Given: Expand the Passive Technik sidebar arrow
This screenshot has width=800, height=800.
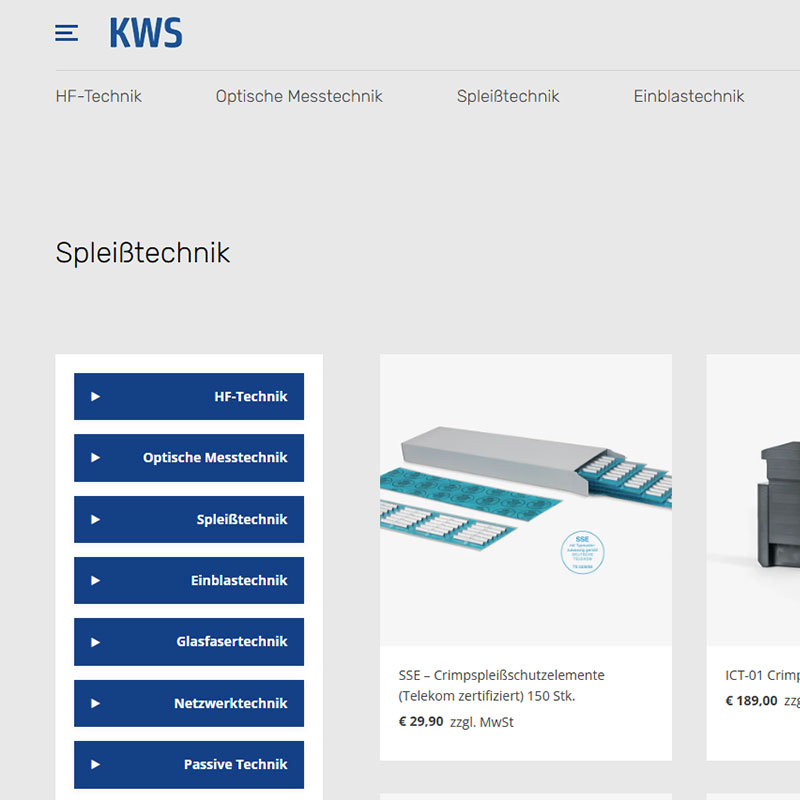Looking at the screenshot, I should coord(96,765).
